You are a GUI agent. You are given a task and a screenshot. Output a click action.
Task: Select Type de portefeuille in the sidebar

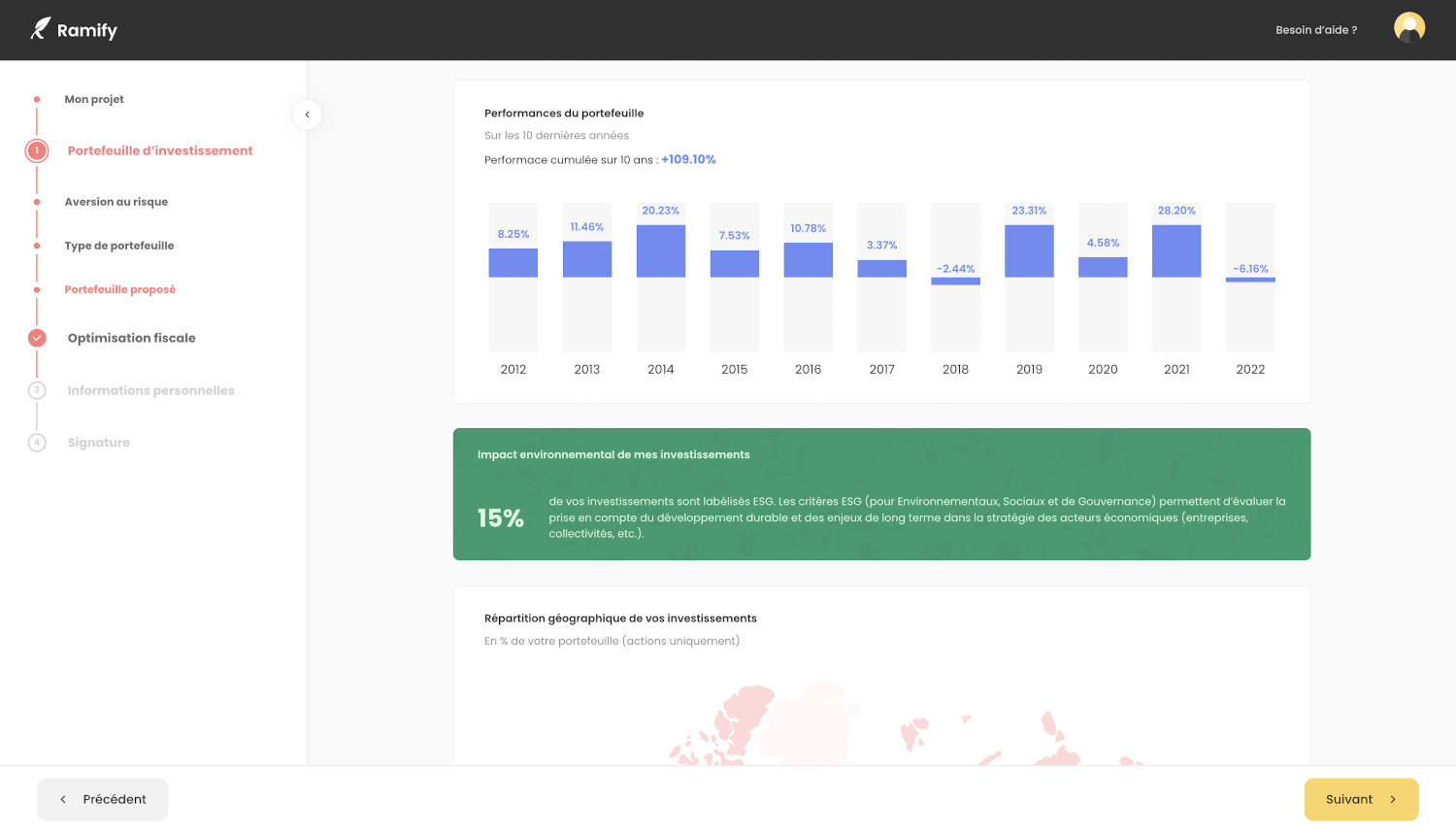coord(120,246)
